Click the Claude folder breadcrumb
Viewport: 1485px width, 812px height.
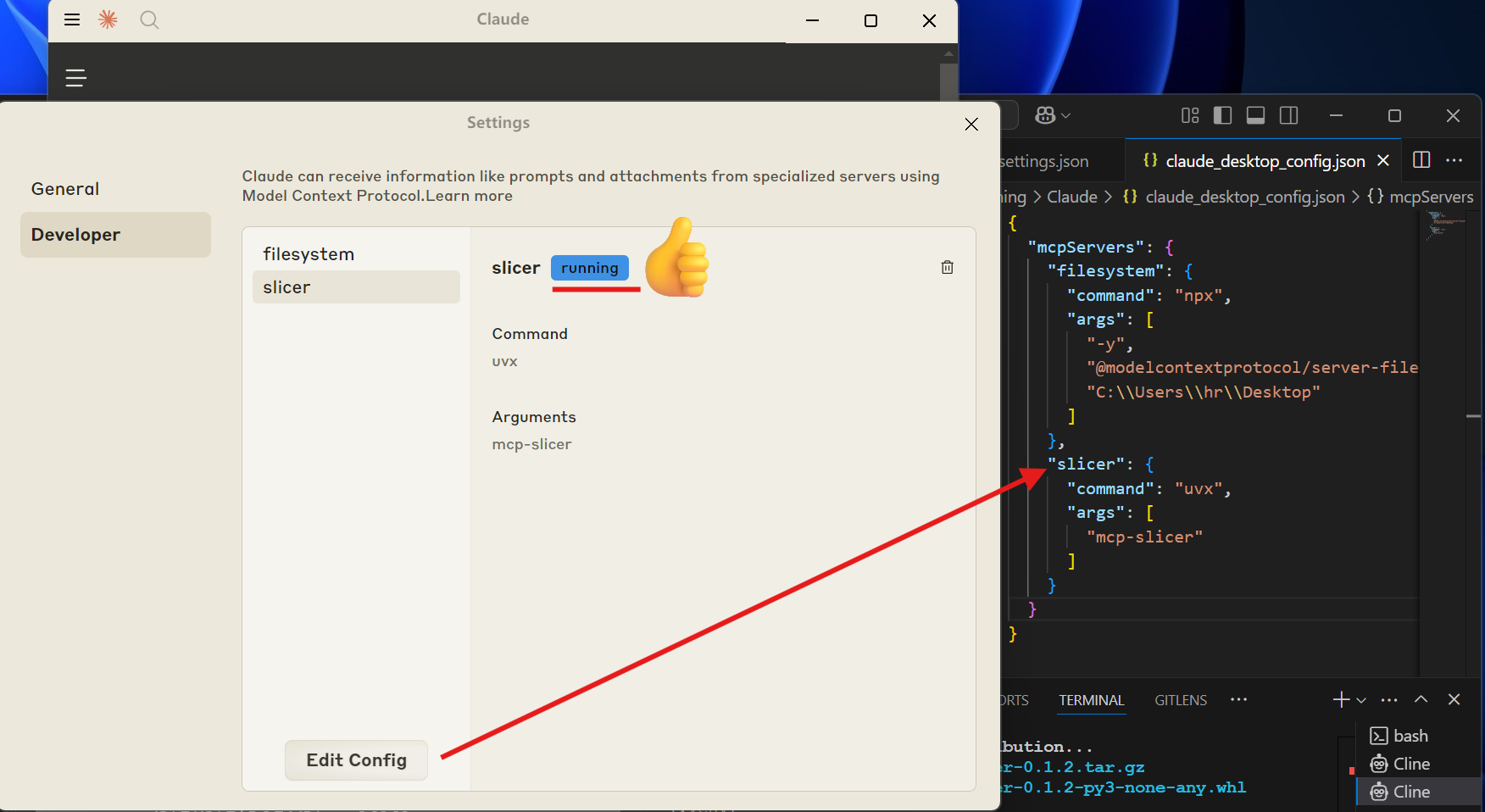[1072, 197]
